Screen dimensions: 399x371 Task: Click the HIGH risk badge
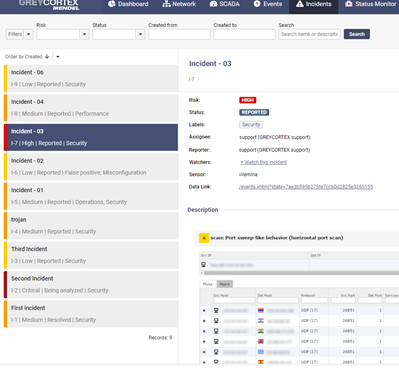(247, 100)
